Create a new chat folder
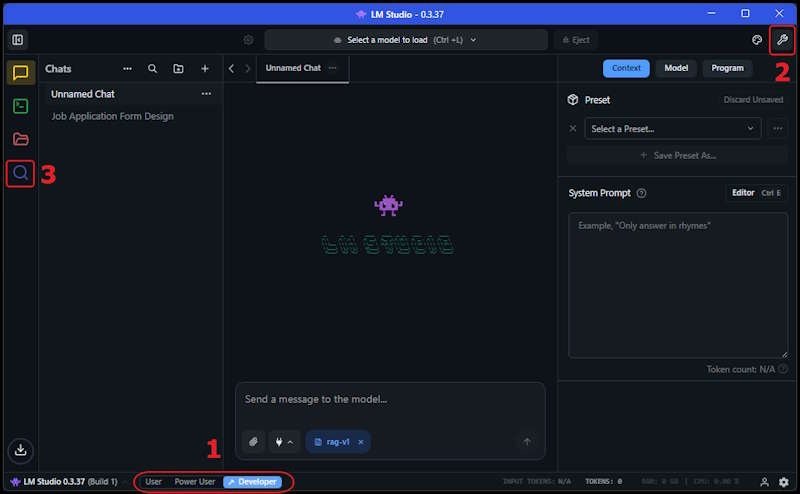The height and width of the screenshot is (494, 800). point(178,68)
